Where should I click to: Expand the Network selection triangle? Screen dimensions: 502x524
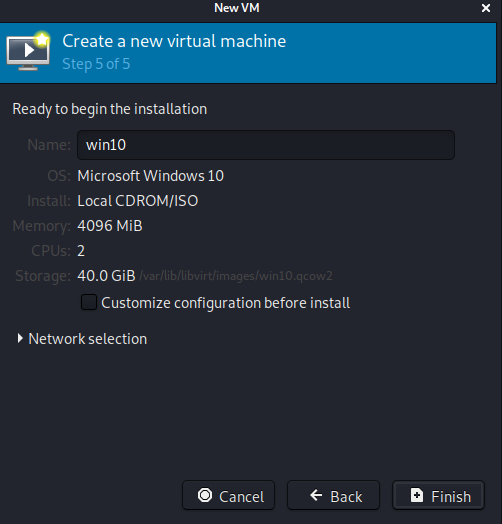(20, 339)
